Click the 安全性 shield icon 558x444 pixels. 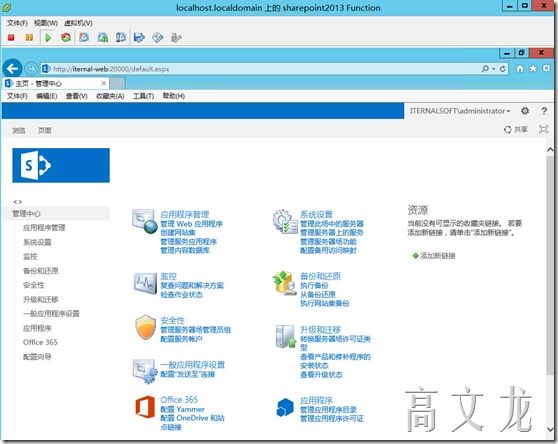pos(146,327)
